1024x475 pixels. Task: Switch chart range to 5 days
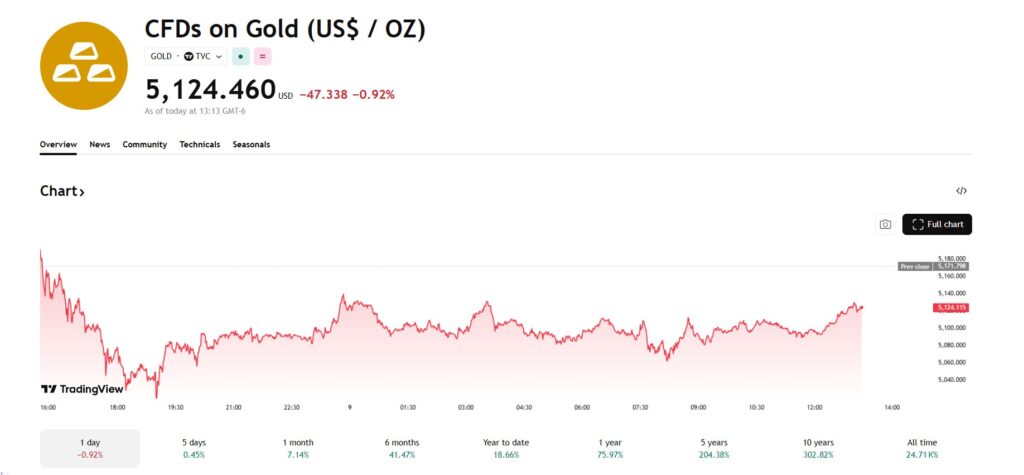(193, 448)
